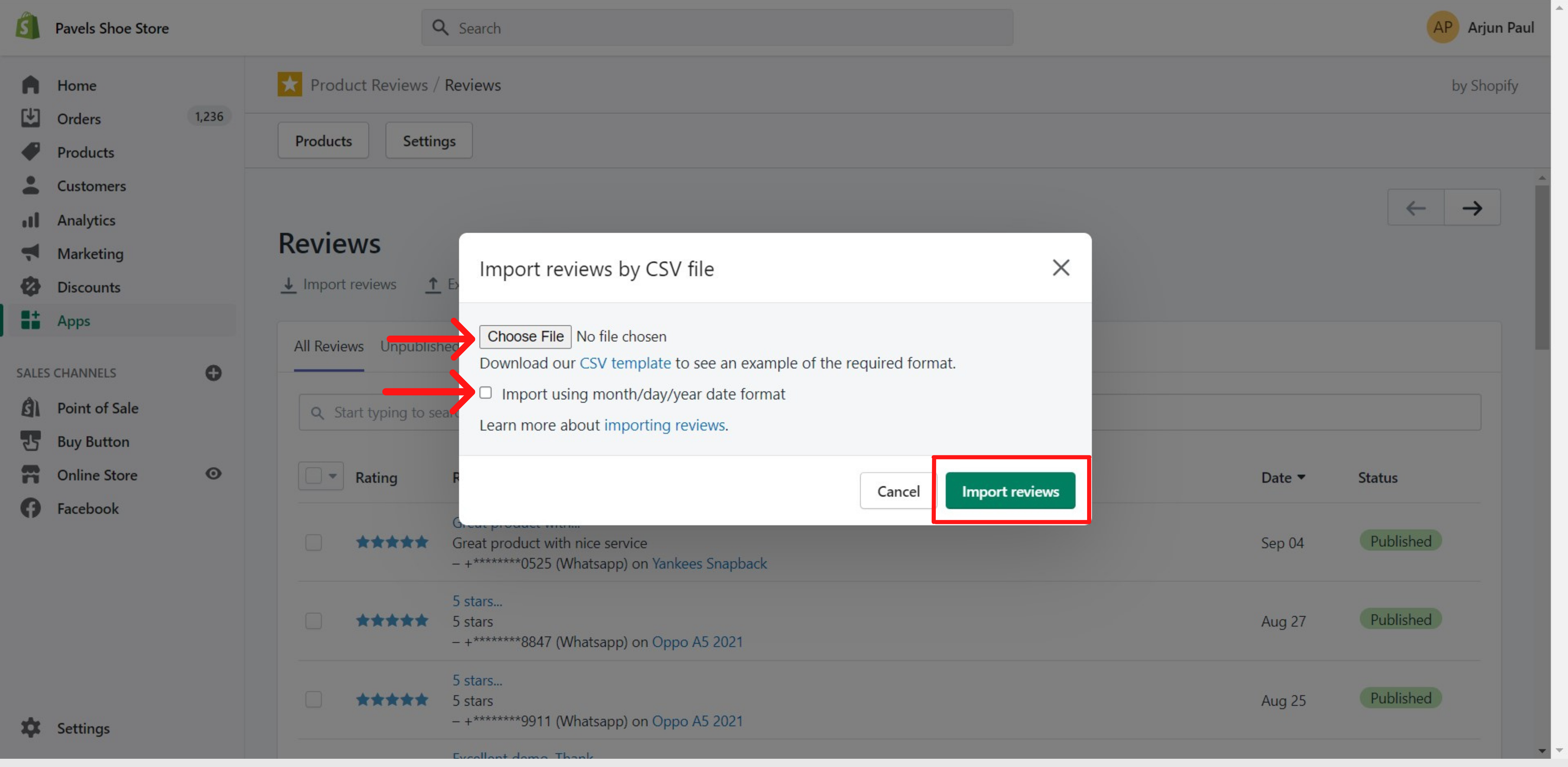Check the Aug 27 review row checkbox
1568x767 pixels.
click(x=313, y=621)
